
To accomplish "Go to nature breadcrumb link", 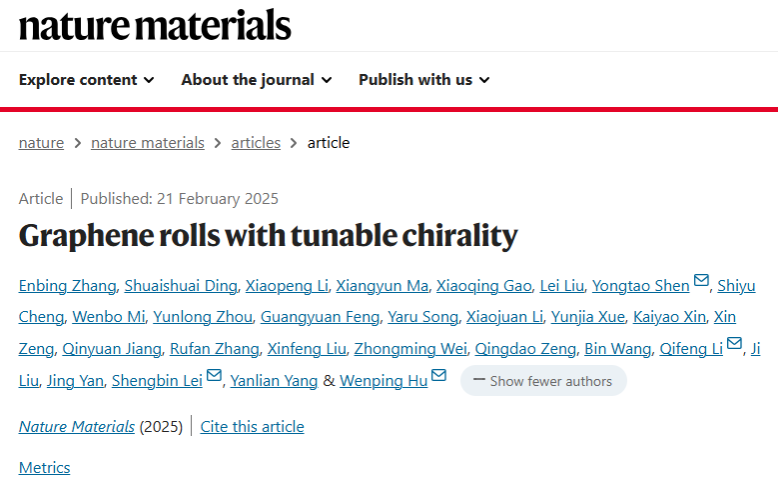I will coord(41,143).
